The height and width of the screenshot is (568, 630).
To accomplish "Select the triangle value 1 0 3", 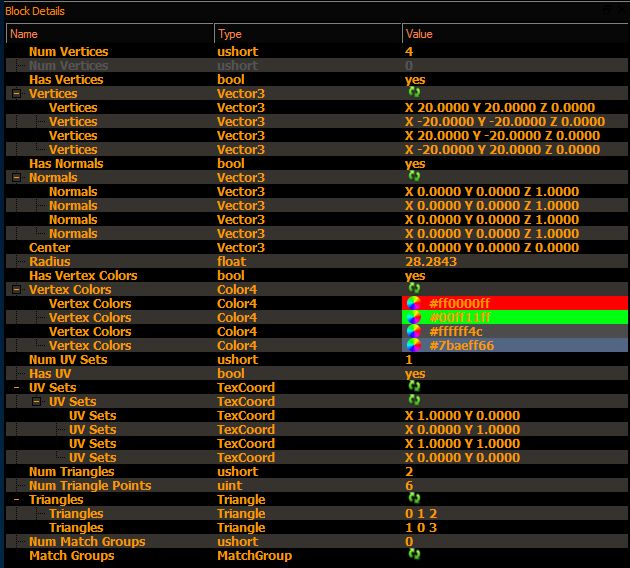I will [x=421, y=528].
